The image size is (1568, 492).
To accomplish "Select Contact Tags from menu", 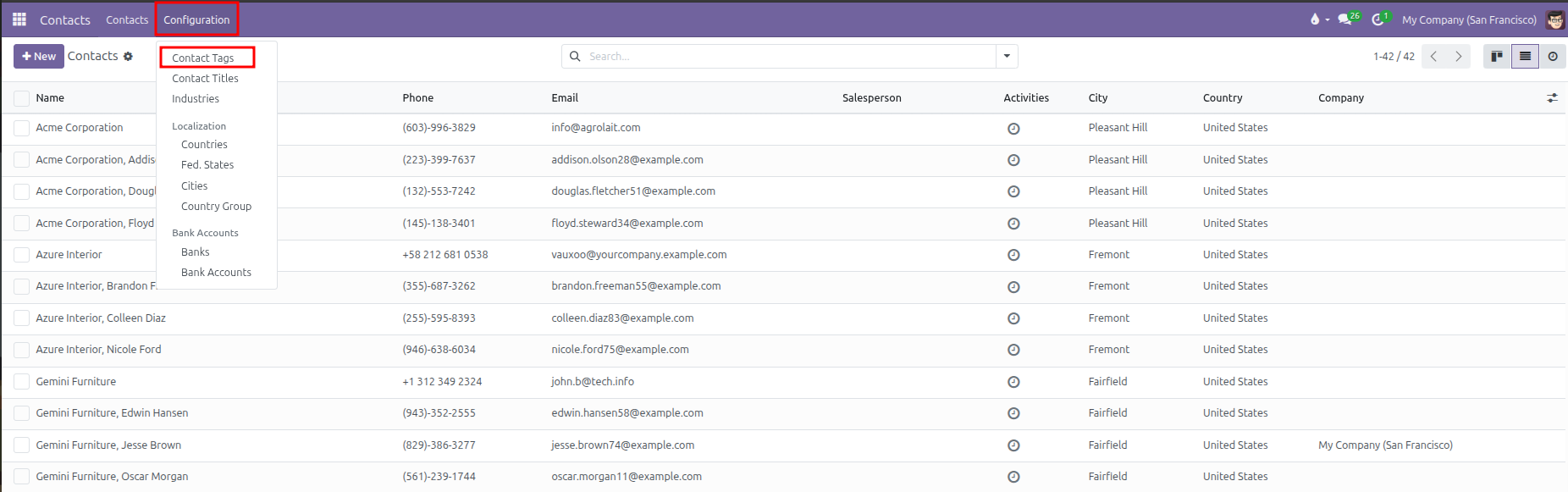I will coord(203,58).
